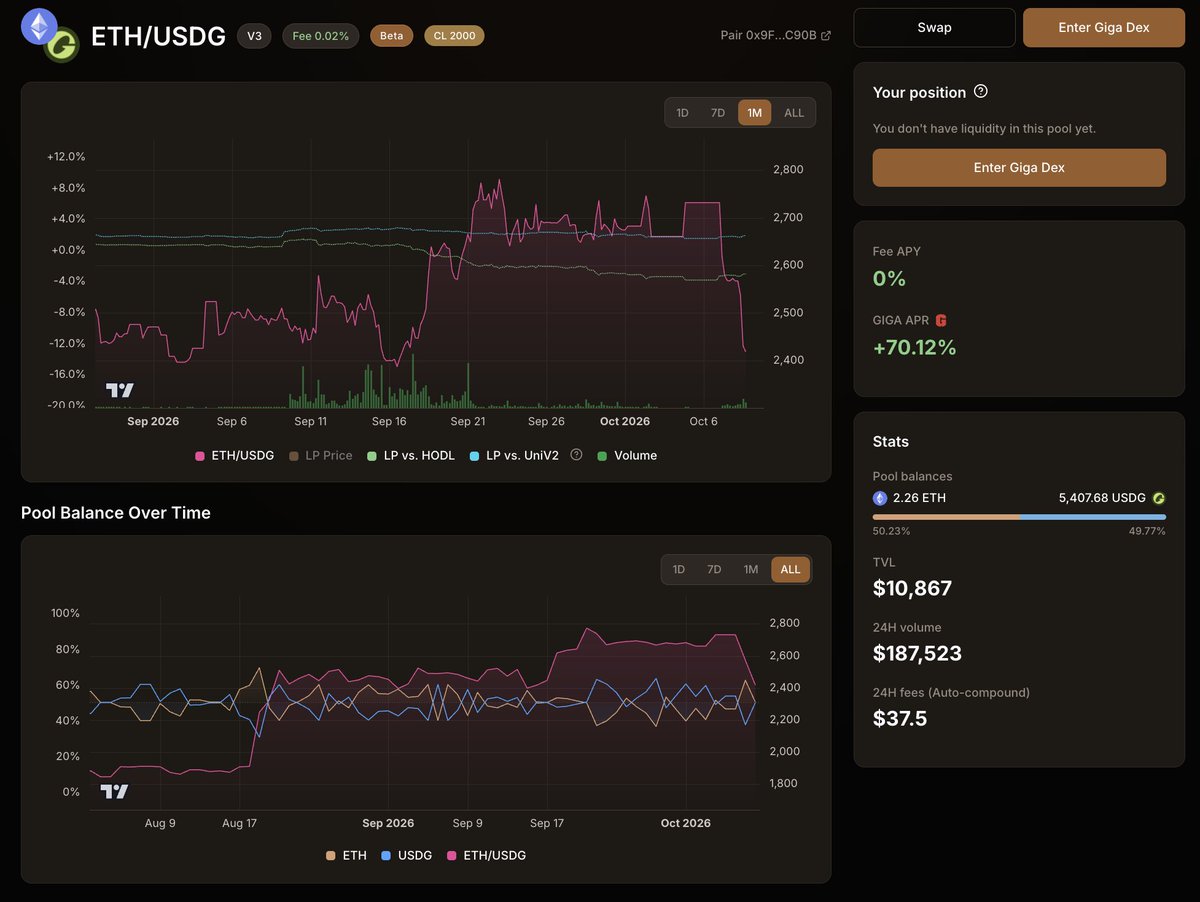Click Enter Giga Dex in Your position card
Image resolution: width=1200 pixels, height=902 pixels.
tap(1019, 167)
